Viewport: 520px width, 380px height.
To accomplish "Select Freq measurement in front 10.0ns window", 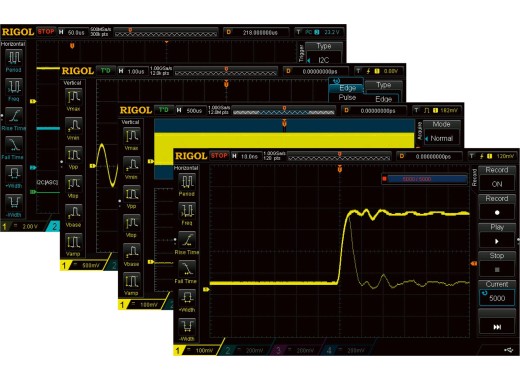I will [187, 214].
